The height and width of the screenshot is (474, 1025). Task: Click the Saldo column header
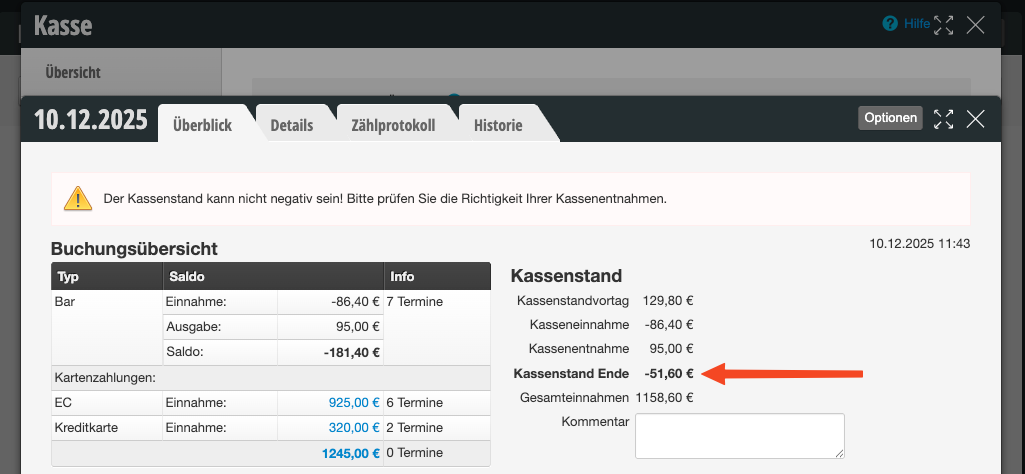pyautogui.click(x=187, y=276)
